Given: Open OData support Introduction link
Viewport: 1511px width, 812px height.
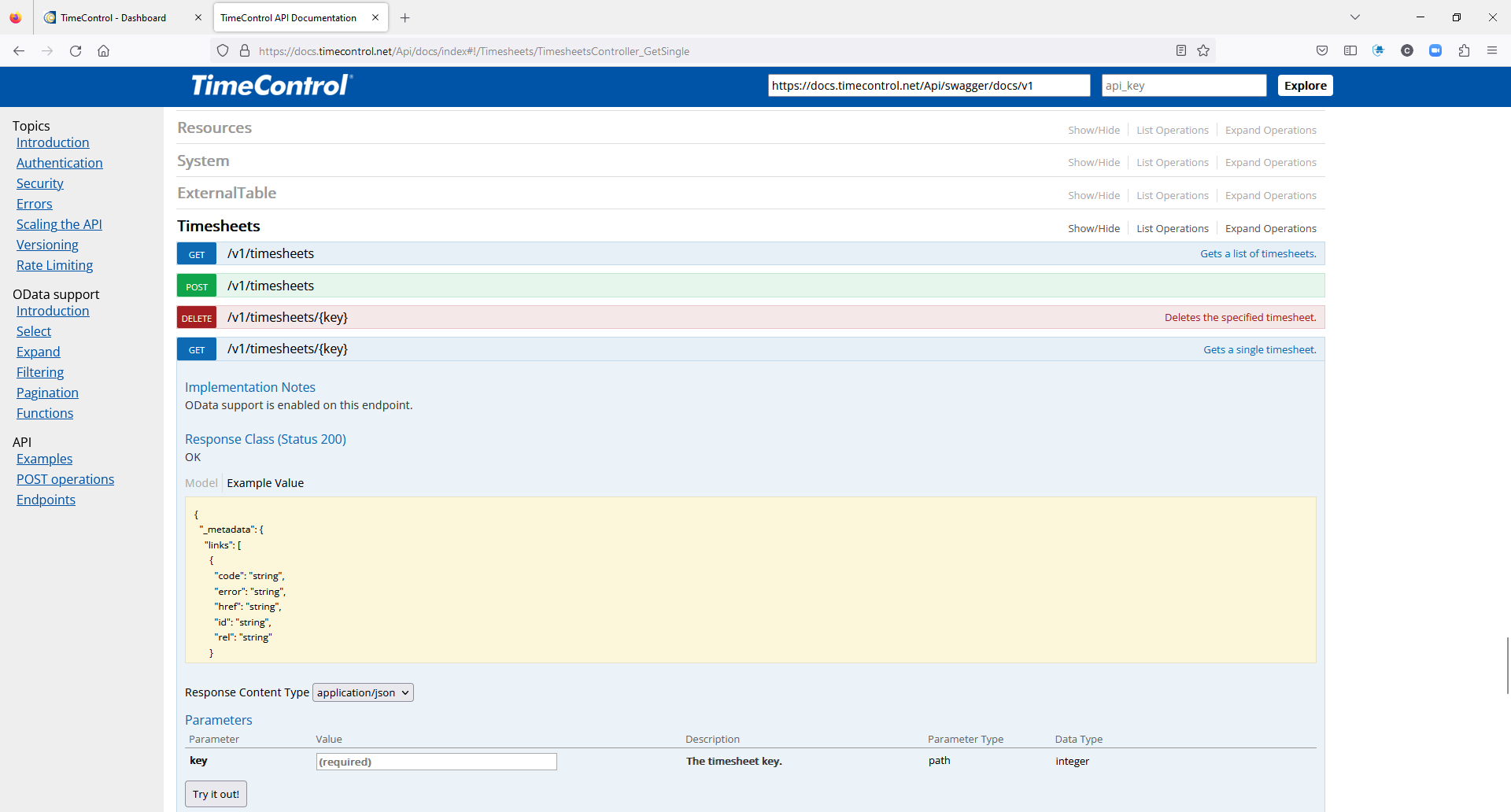Looking at the screenshot, I should click(53, 311).
